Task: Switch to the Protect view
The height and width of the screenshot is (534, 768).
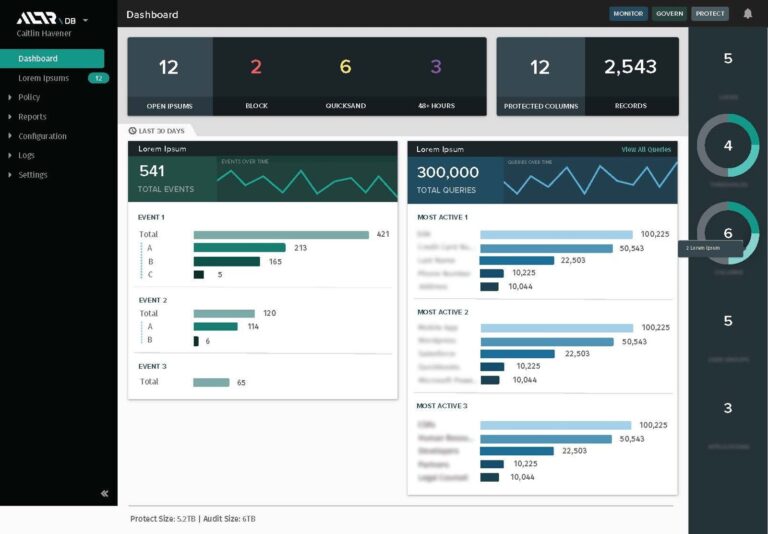Action: coord(710,14)
